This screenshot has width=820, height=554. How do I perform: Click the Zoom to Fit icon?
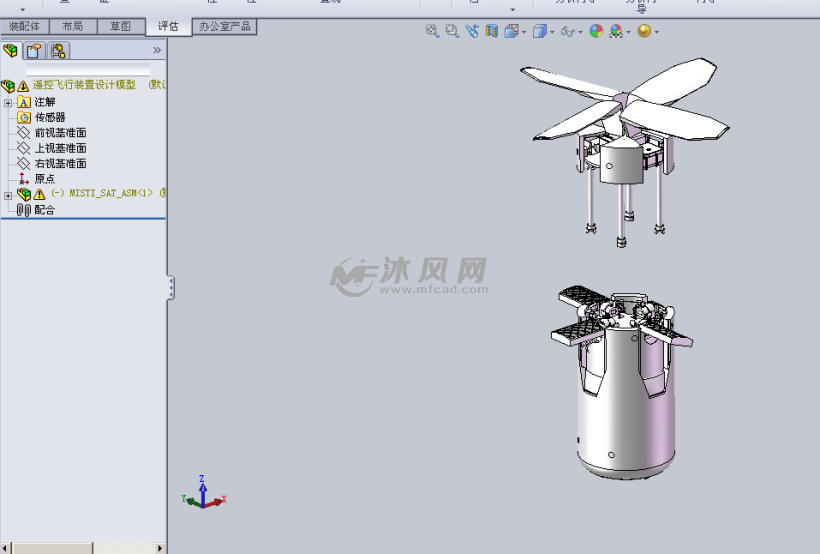(432, 31)
